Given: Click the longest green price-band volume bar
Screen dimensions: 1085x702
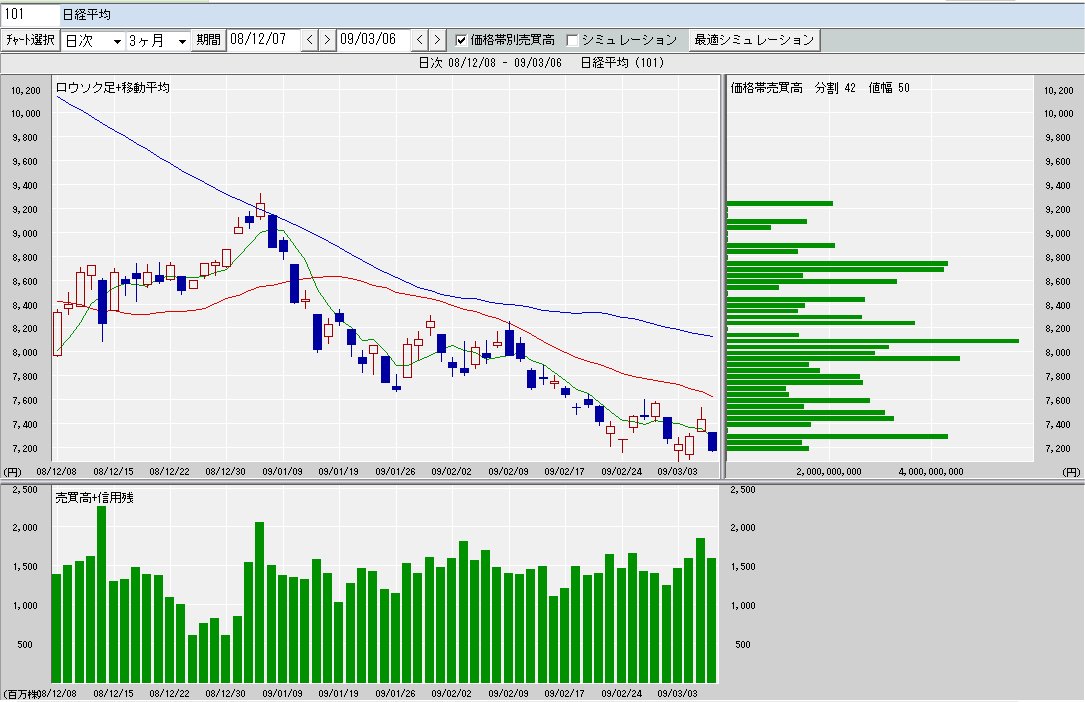Looking at the screenshot, I should pyautogui.click(x=870, y=341).
